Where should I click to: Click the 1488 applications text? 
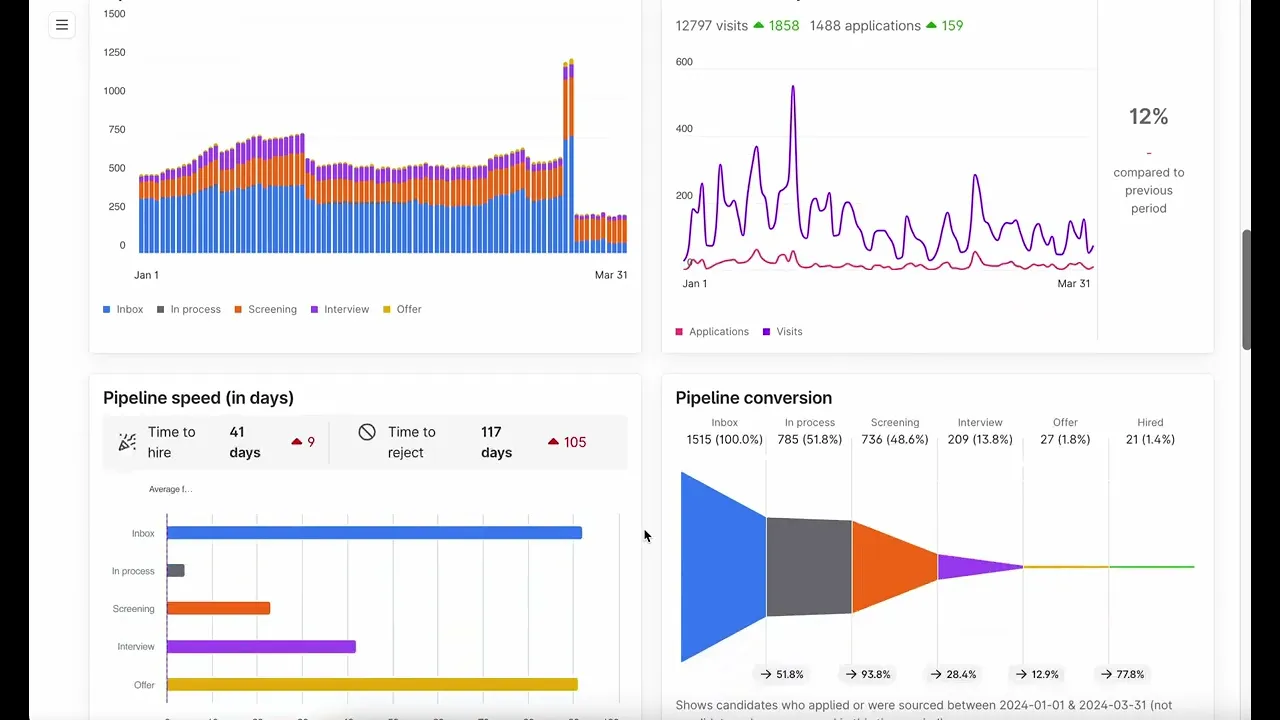tap(866, 25)
